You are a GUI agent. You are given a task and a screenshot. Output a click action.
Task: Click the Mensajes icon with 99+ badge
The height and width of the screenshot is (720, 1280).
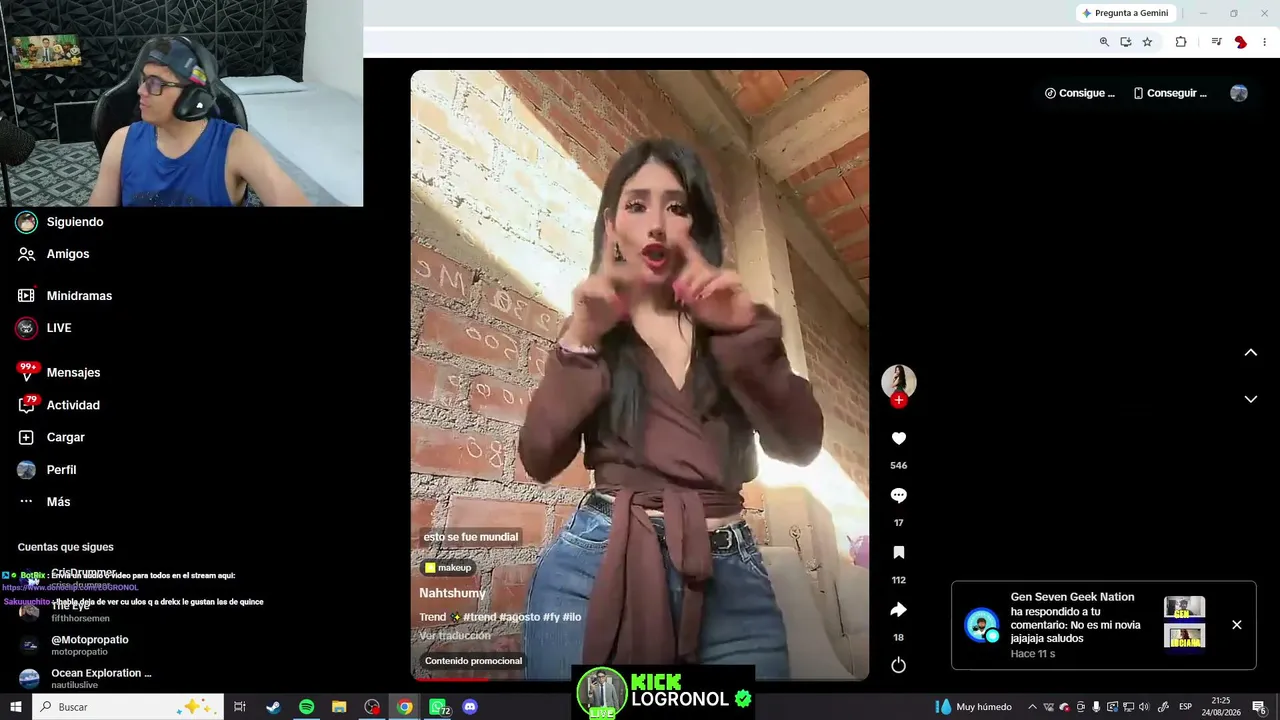[27, 372]
